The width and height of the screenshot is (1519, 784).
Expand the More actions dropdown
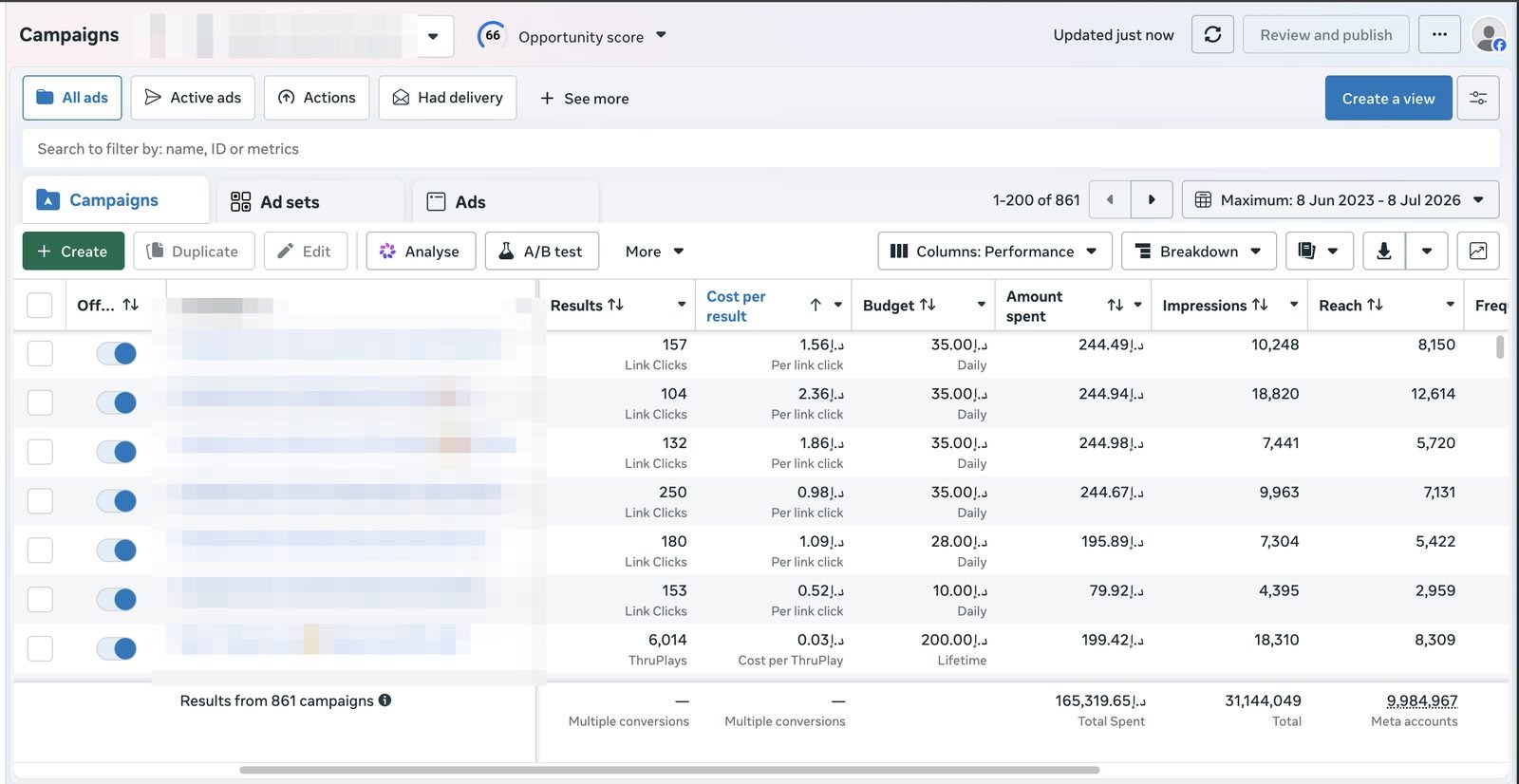(654, 251)
